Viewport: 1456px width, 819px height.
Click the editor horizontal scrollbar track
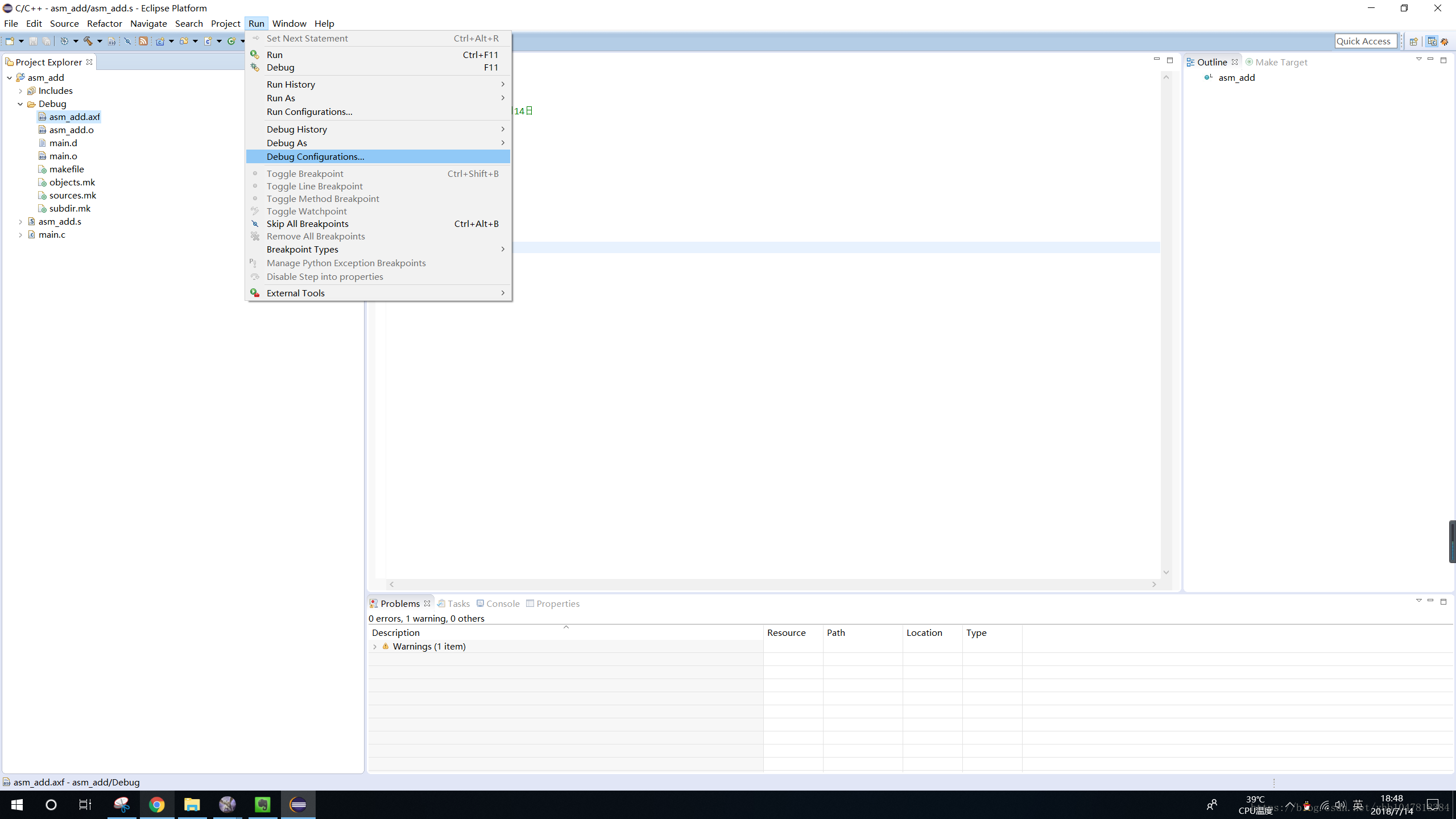tap(772, 584)
